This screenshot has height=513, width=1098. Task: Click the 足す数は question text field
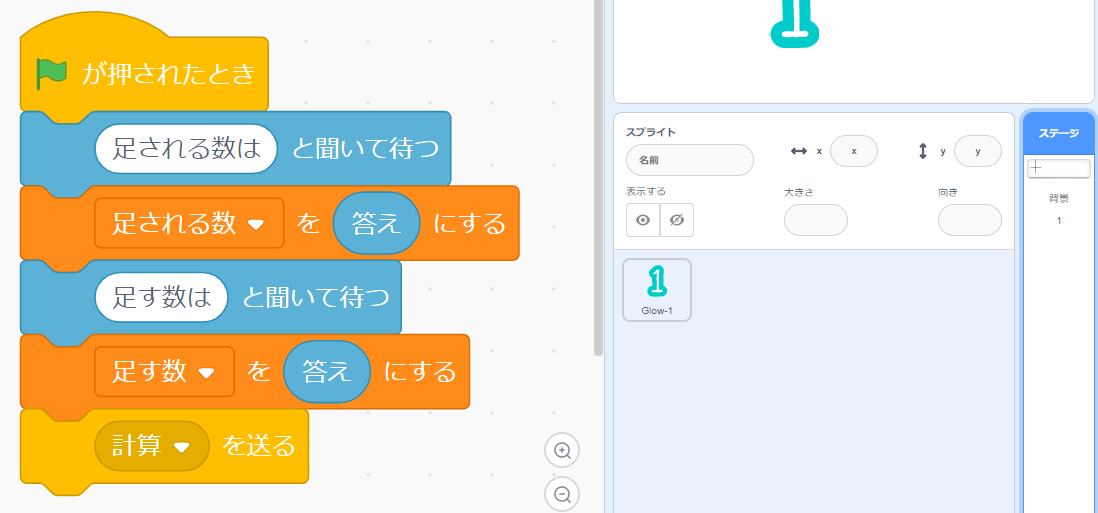tap(161, 298)
